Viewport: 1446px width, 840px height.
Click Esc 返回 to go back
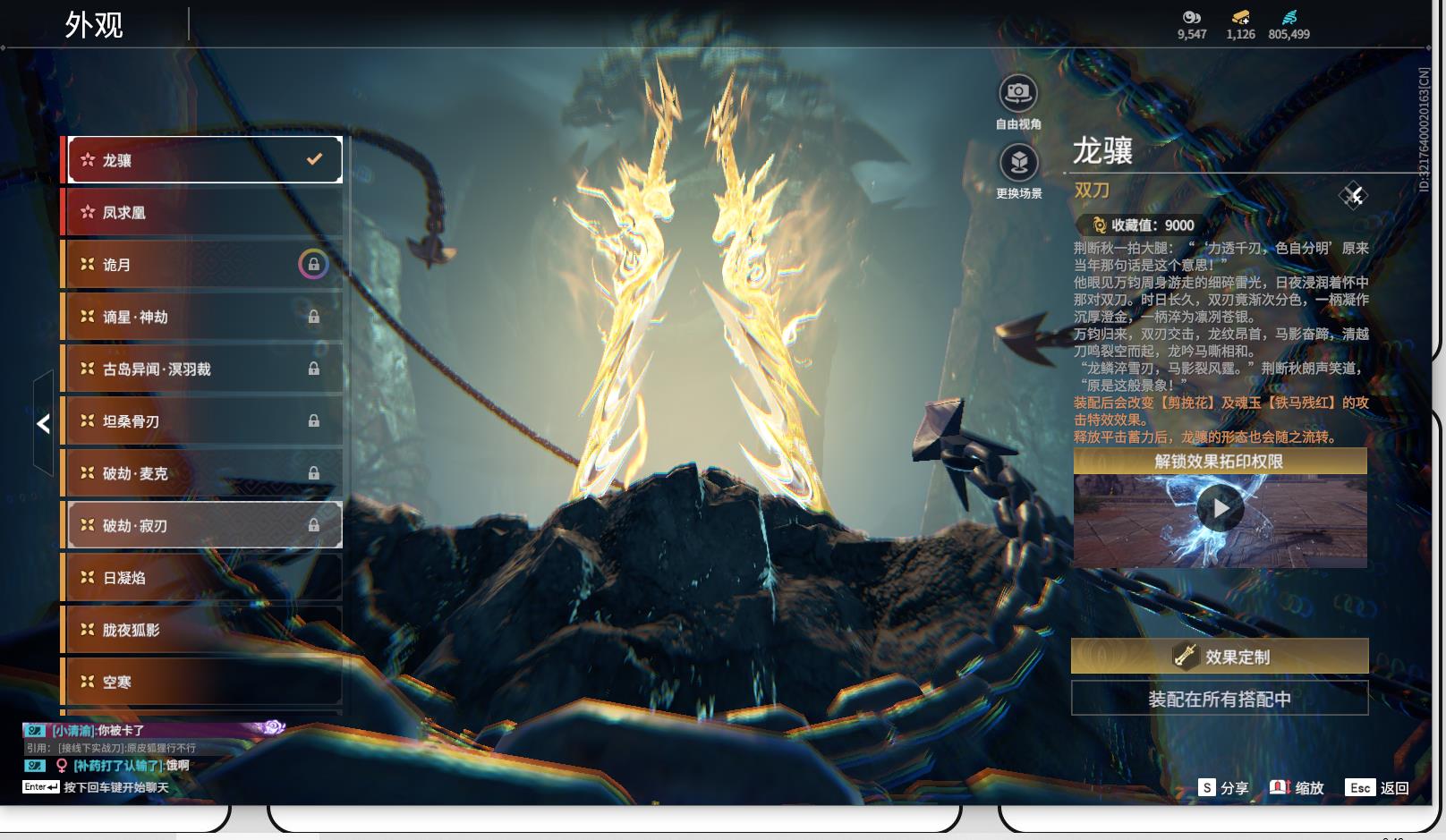(x=1377, y=787)
